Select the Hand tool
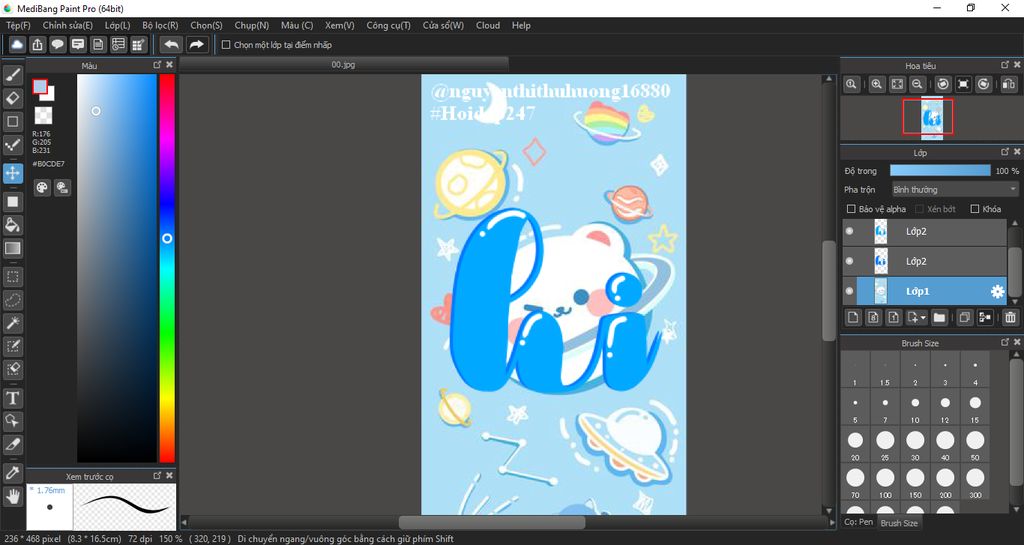 (x=12, y=495)
